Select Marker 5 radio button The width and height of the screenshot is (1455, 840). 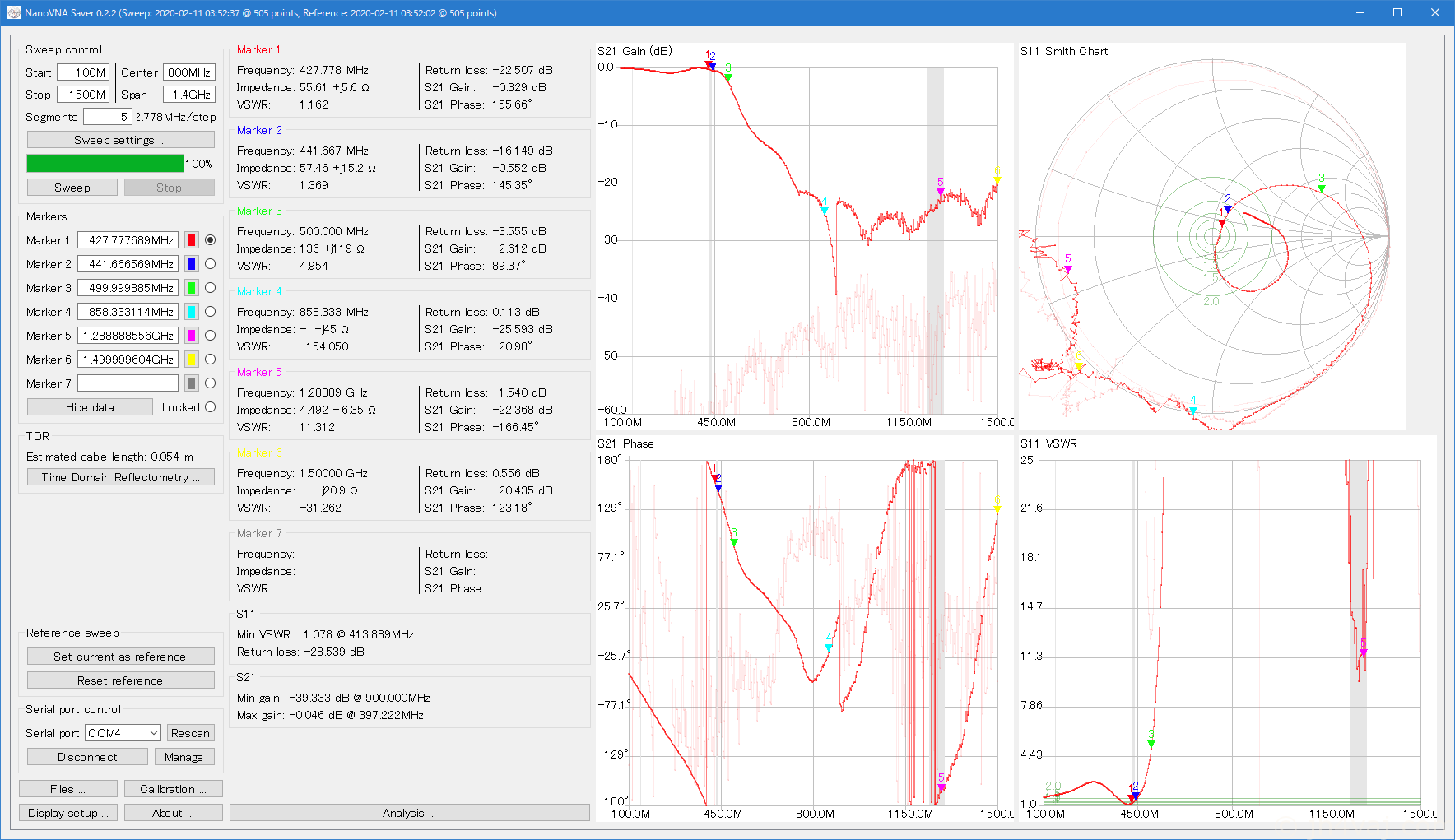(211, 336)
